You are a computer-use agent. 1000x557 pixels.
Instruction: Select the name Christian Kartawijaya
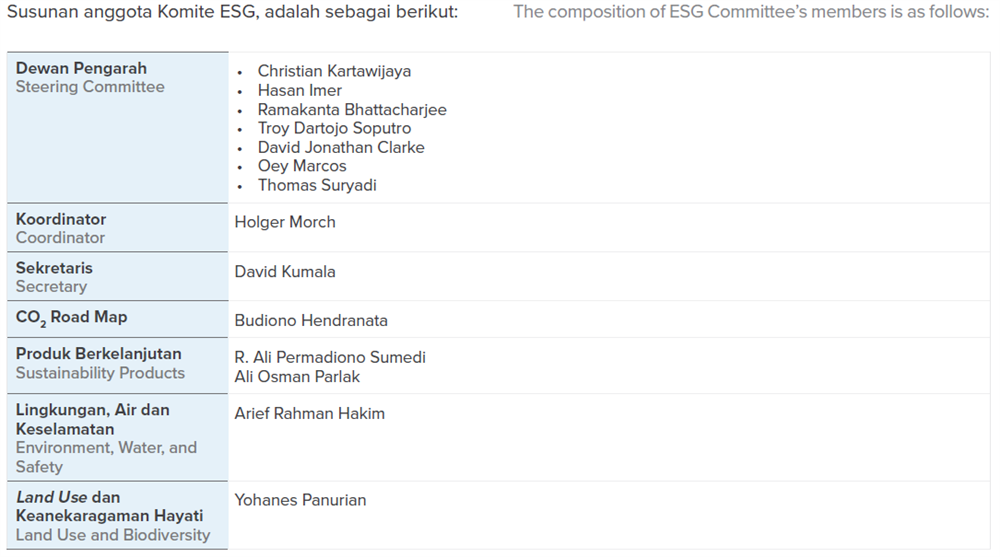click(334, 71)
